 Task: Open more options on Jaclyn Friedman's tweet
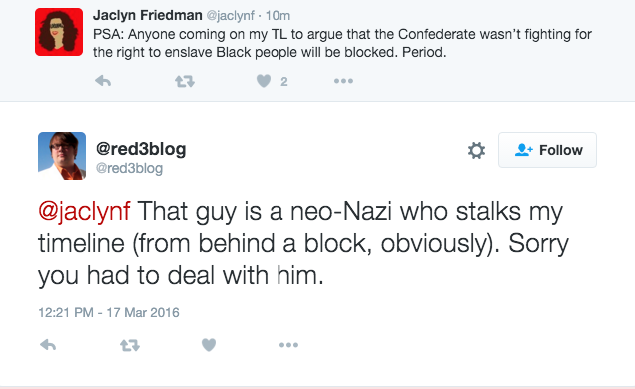click(x=343, y=81)
